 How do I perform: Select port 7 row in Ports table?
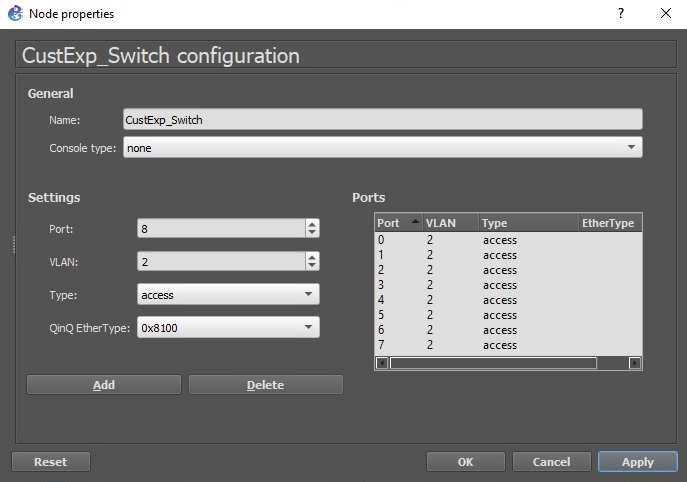coord(508,345)
